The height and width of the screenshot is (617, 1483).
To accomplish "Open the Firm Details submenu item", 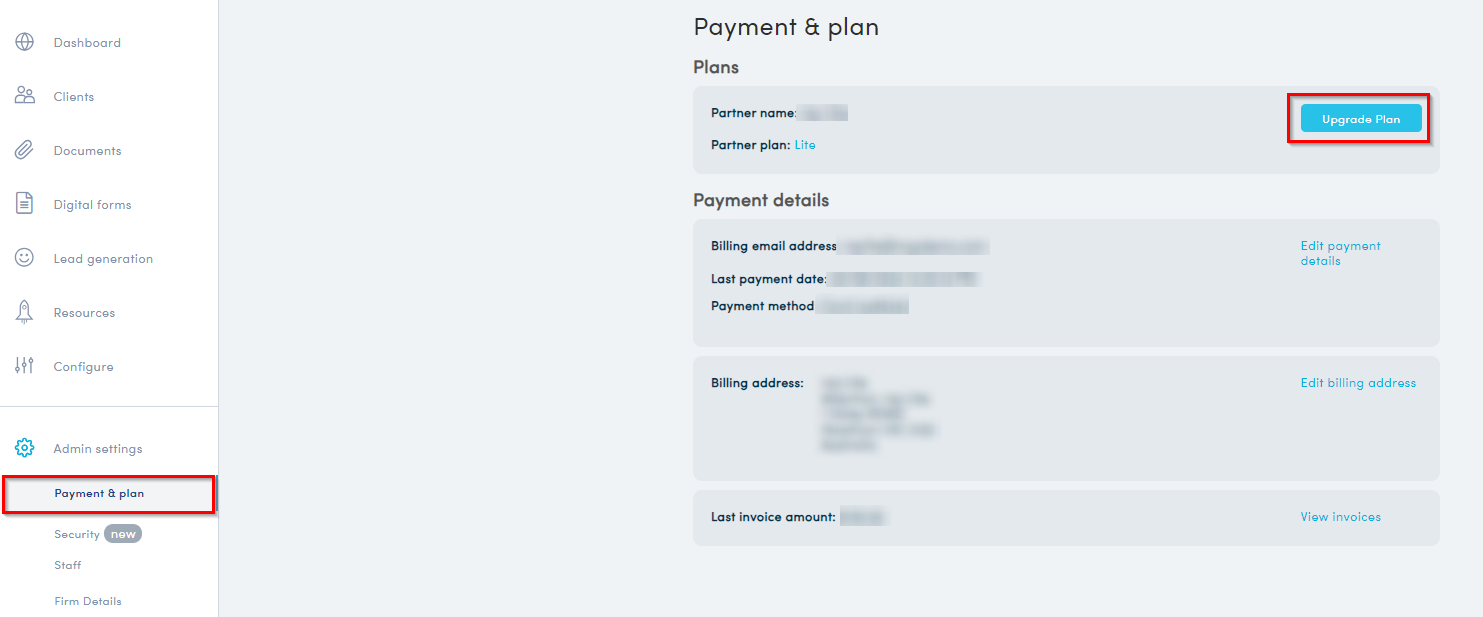I will tap(88, 602).
